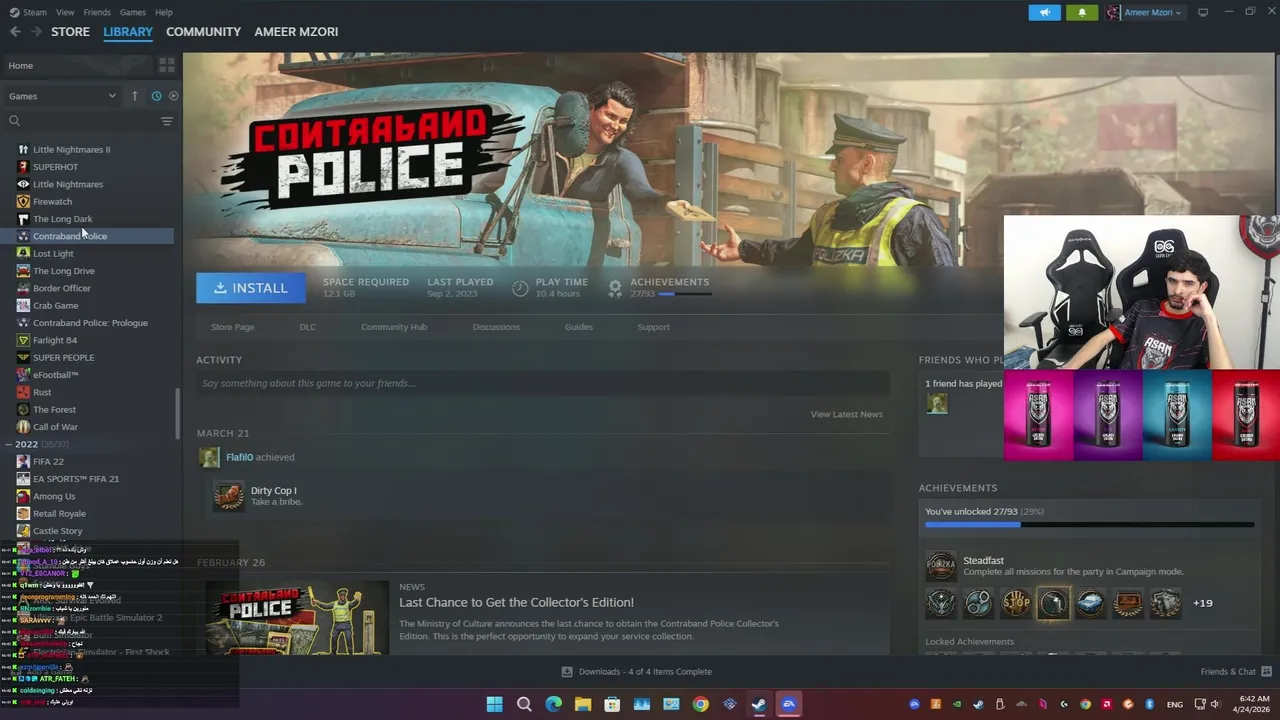The image size is (1280, 720).
Task: Click the Steadfast achievement badge
Action: coord(941,566)
